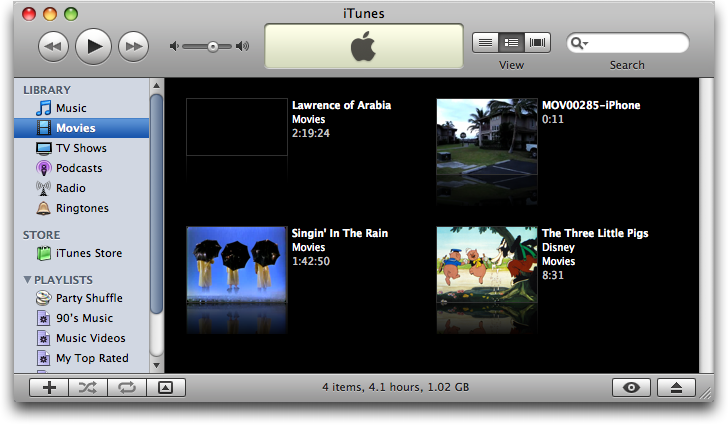
Task: Minimize the window with yellow button
Action: pos(50,14)
